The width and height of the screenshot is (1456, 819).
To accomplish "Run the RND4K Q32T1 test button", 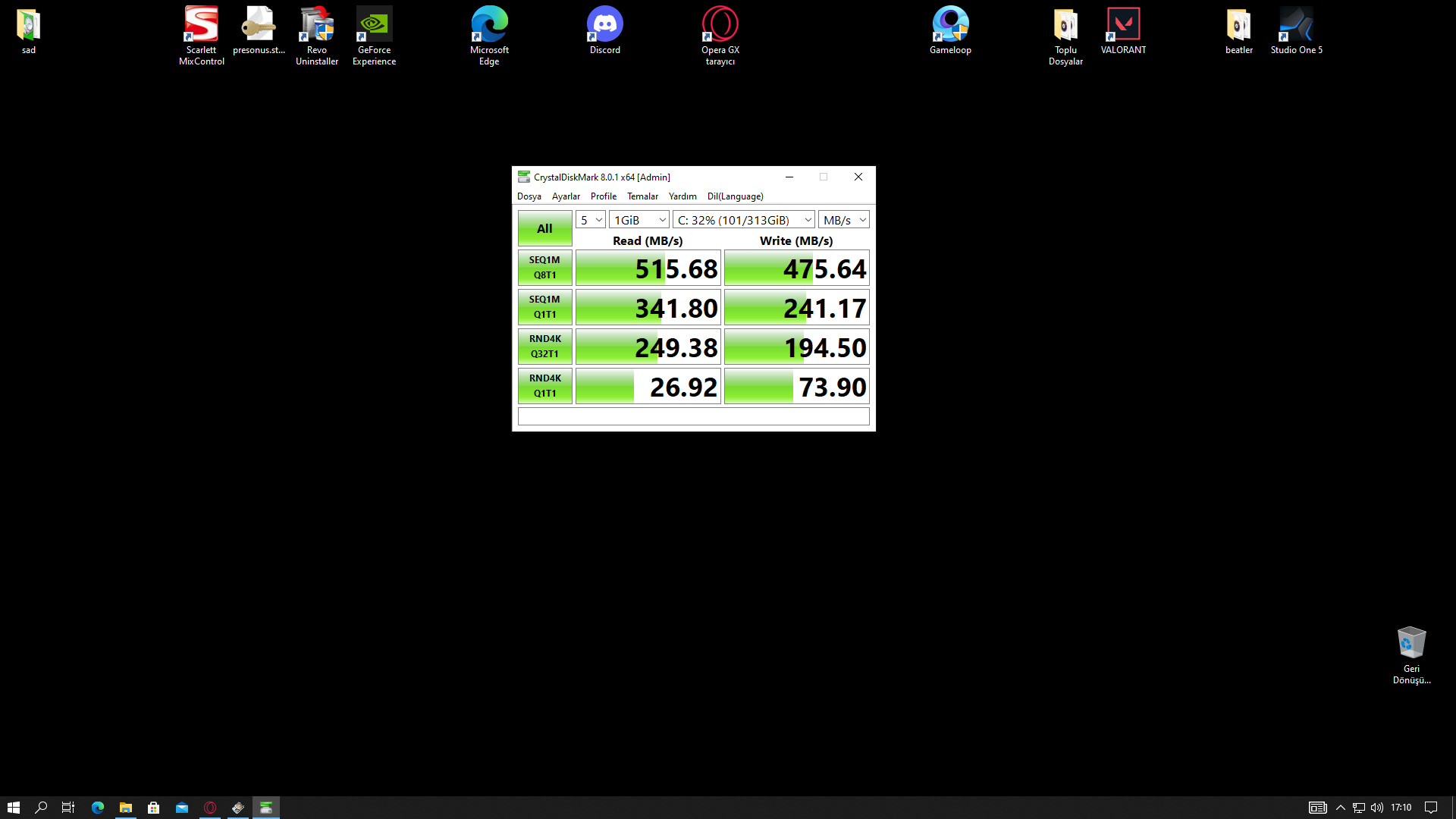I will point(544,347).
